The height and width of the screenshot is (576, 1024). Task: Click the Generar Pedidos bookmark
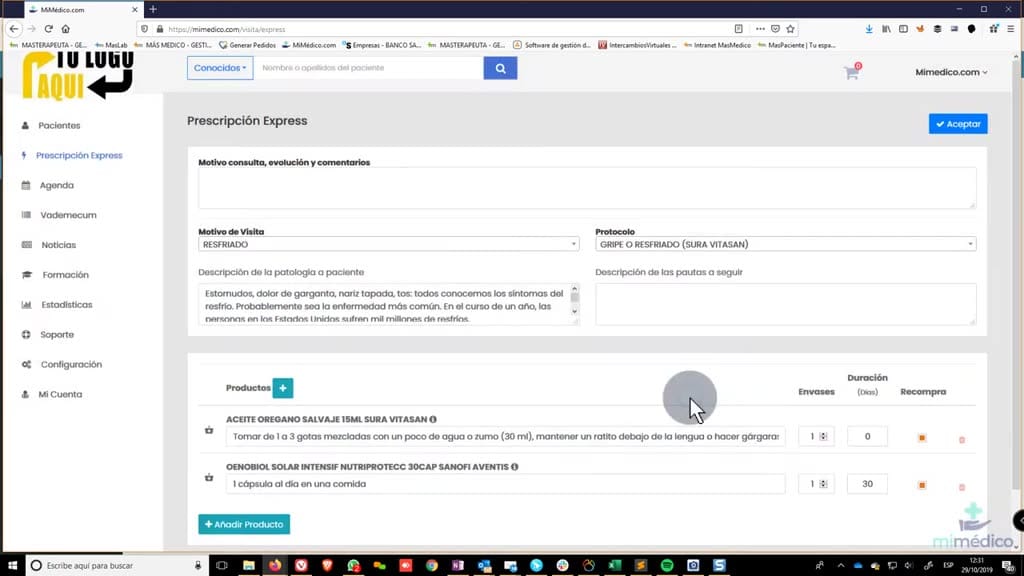pyautogui.click(x=248, y=45)
